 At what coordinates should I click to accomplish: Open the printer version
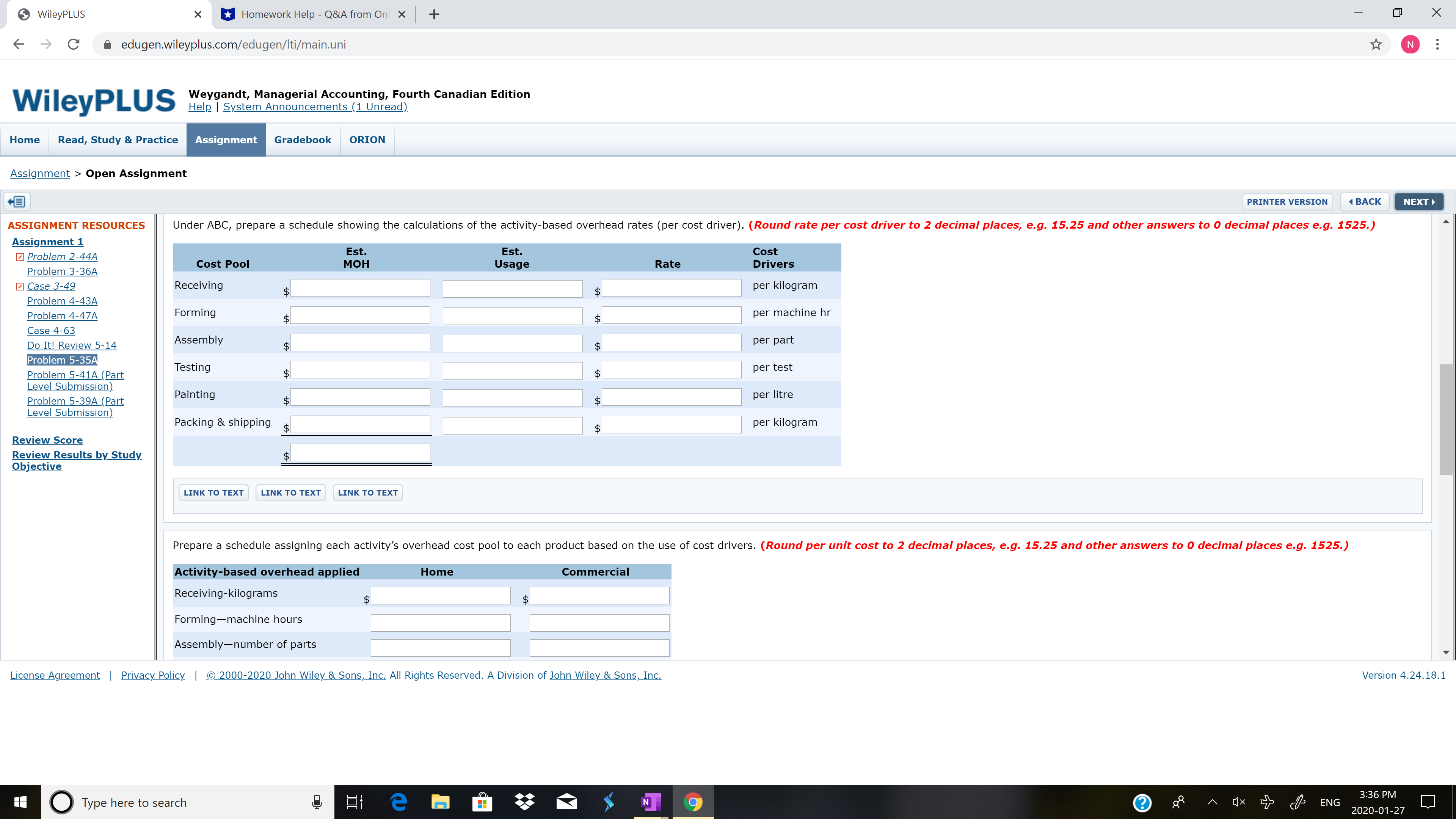pyautogui.click(x=1287, y=202)
